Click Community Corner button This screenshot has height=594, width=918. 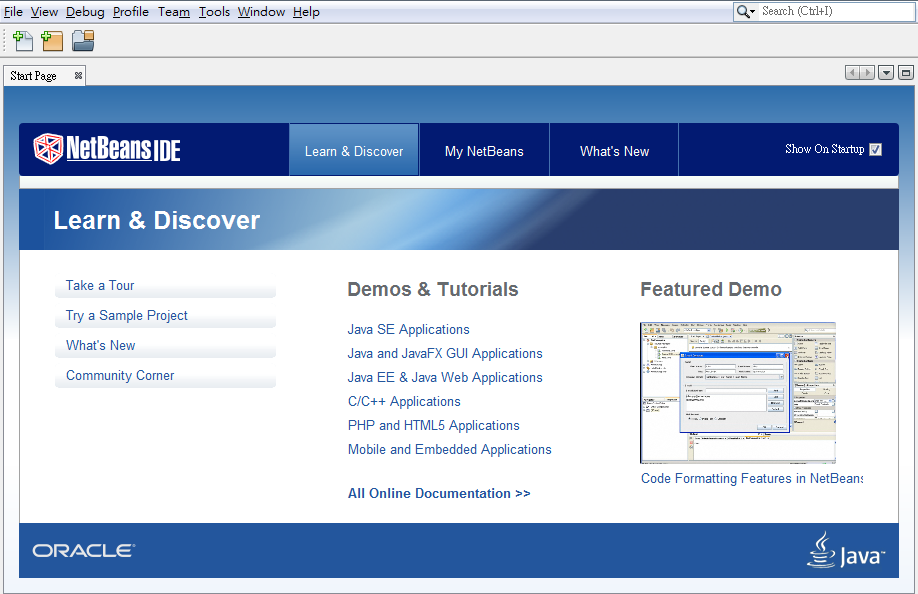(165, 376)
